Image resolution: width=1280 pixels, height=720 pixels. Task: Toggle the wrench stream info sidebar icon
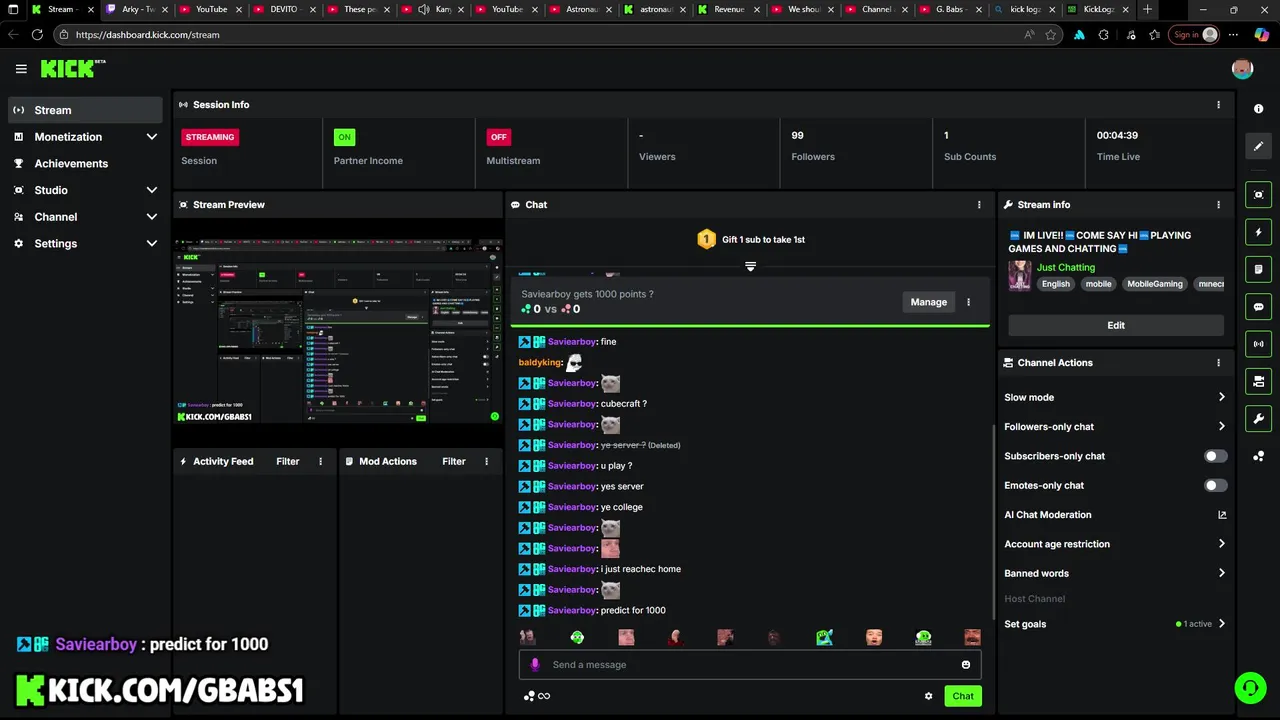coord(1259,418)
